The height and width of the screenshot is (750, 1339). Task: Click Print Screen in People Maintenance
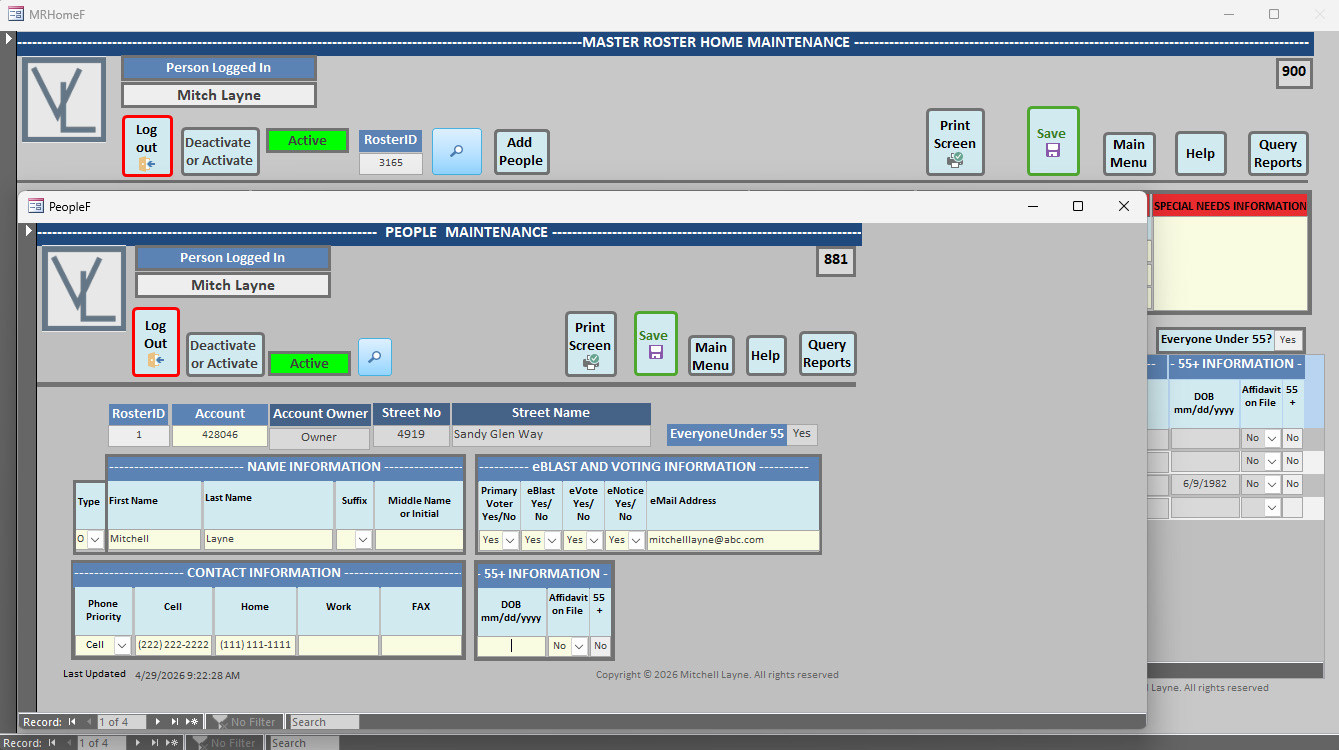(x=590, y=344)
